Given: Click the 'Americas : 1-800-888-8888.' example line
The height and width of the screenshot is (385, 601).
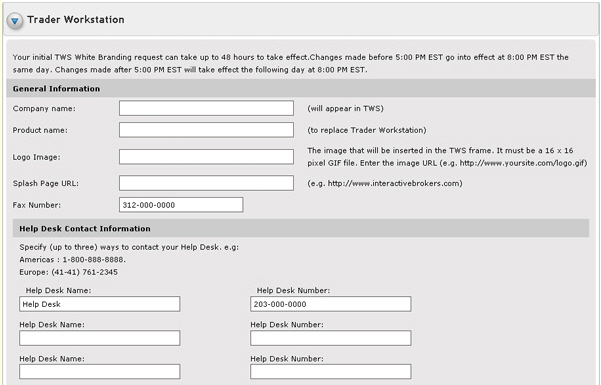Looking at the screenshot, I should click(72, 260).
